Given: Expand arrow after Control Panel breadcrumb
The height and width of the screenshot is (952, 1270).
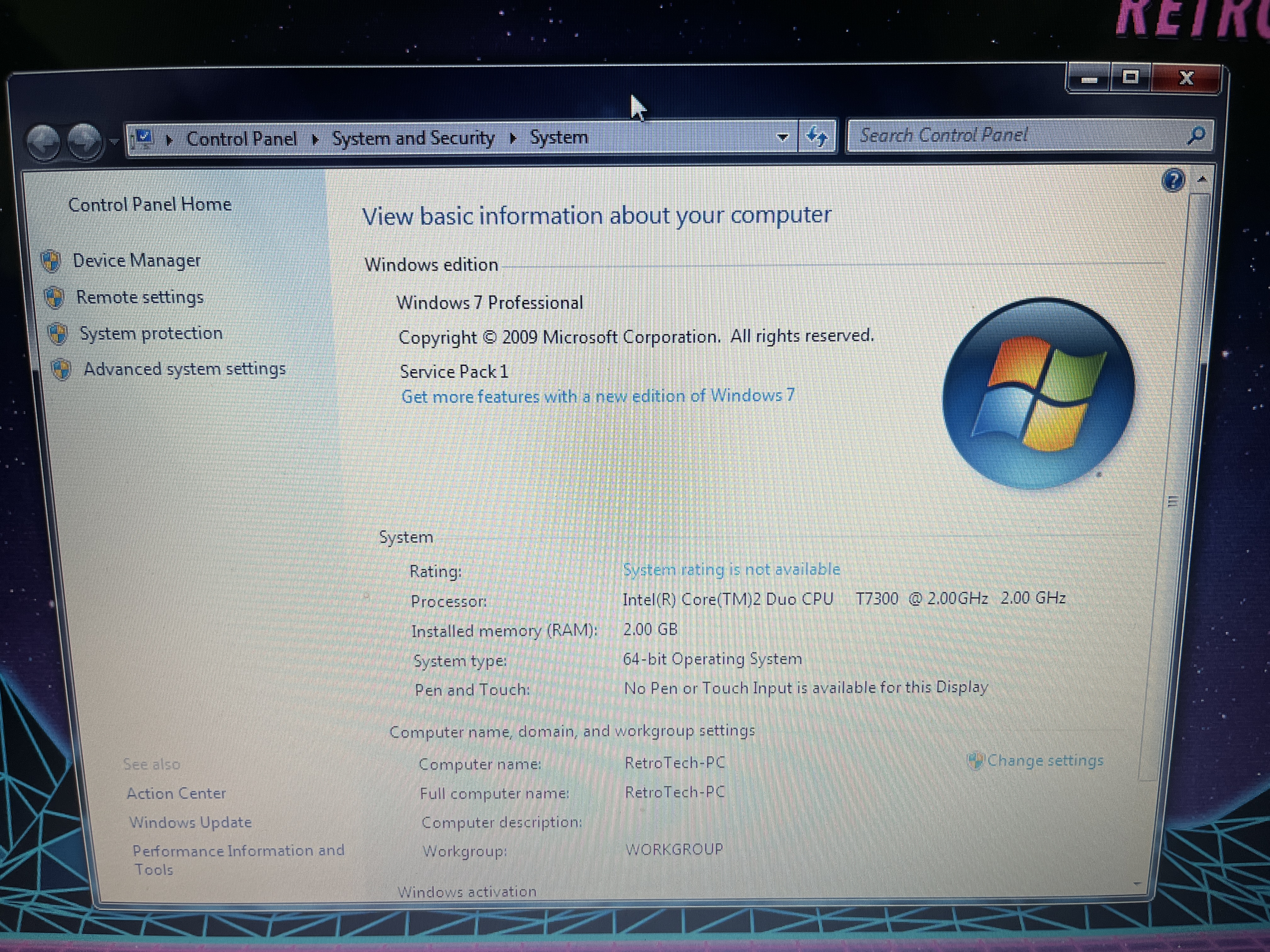Looking at the screenshot, I should point(315,139).
